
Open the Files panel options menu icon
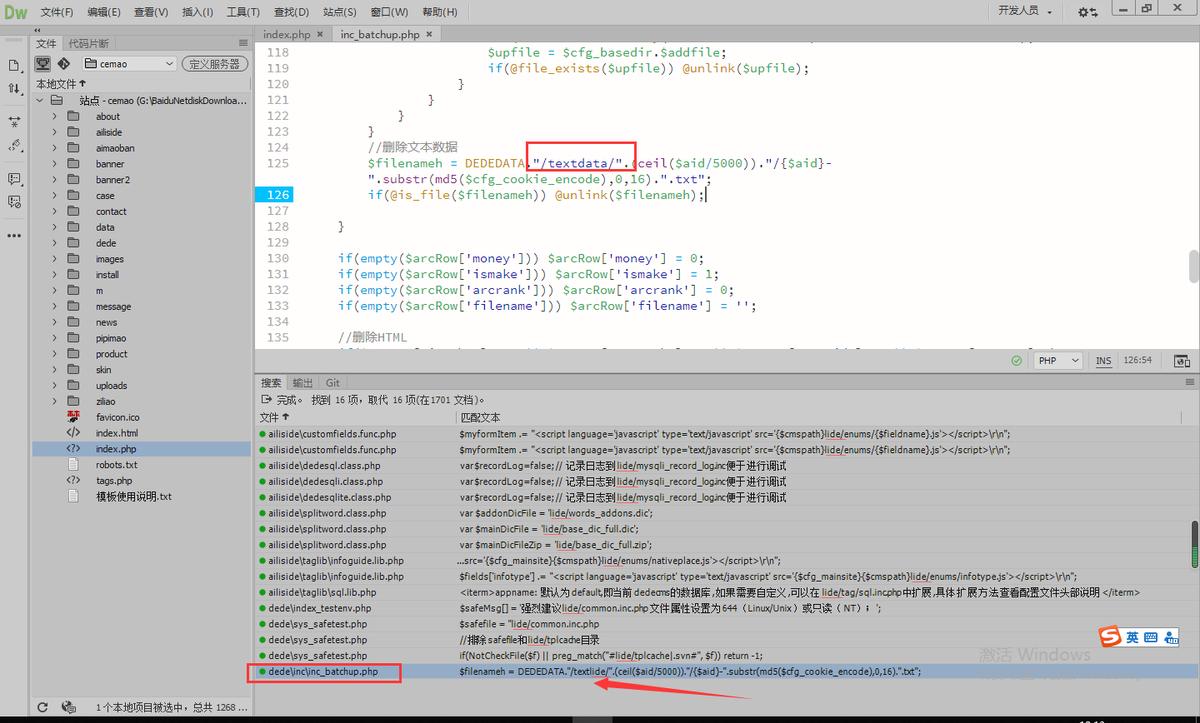pyautogui.click(x=243, y=43)
